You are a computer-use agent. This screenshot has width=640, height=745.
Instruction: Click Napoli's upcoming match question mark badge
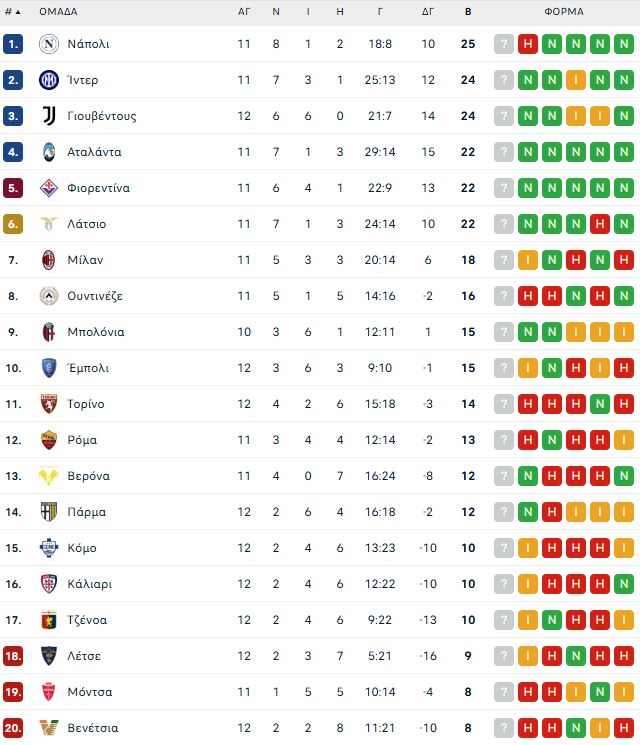pos(503,44)
